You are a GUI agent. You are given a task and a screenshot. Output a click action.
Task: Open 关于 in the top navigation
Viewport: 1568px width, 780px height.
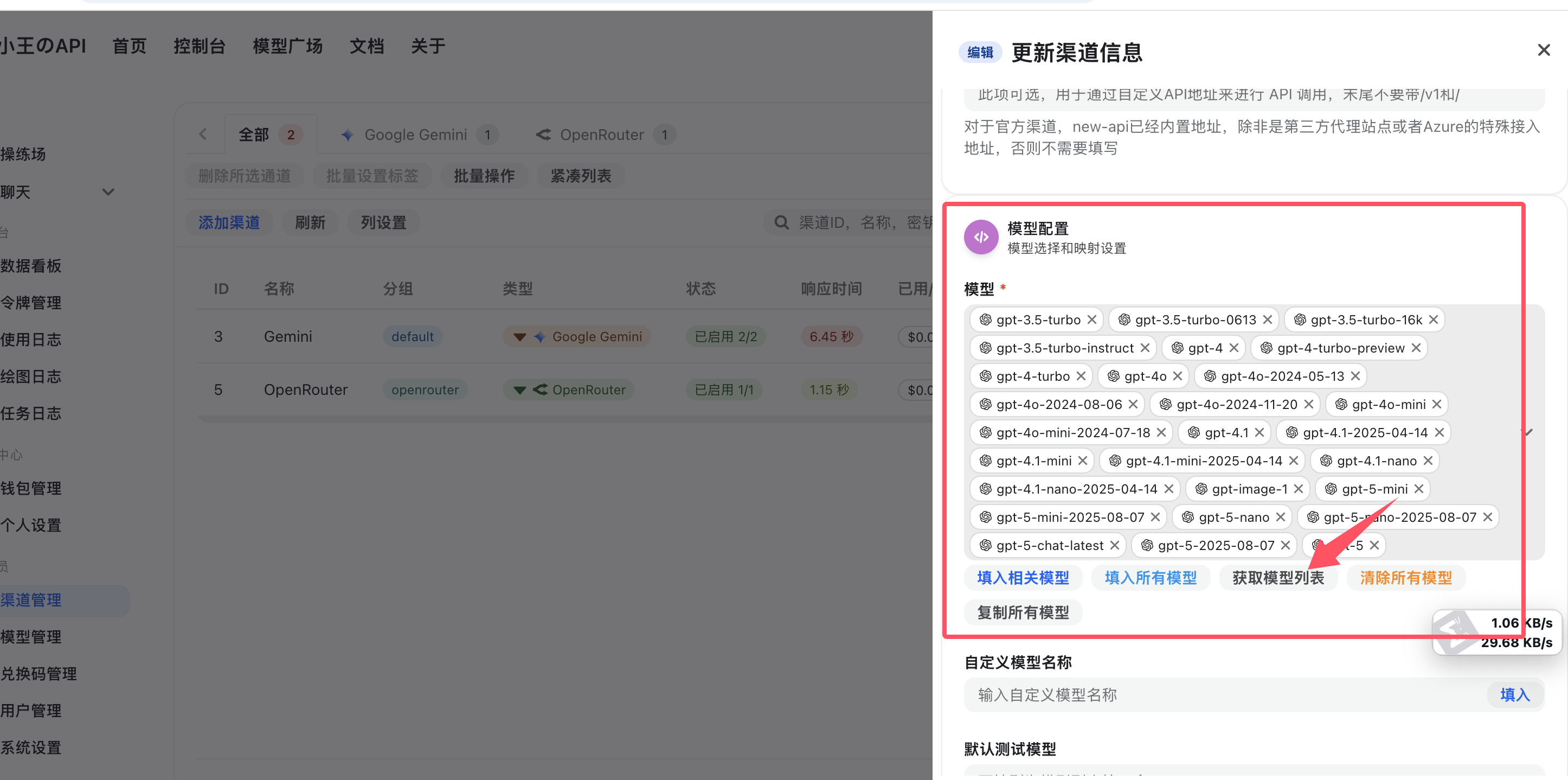pos(428,46)
